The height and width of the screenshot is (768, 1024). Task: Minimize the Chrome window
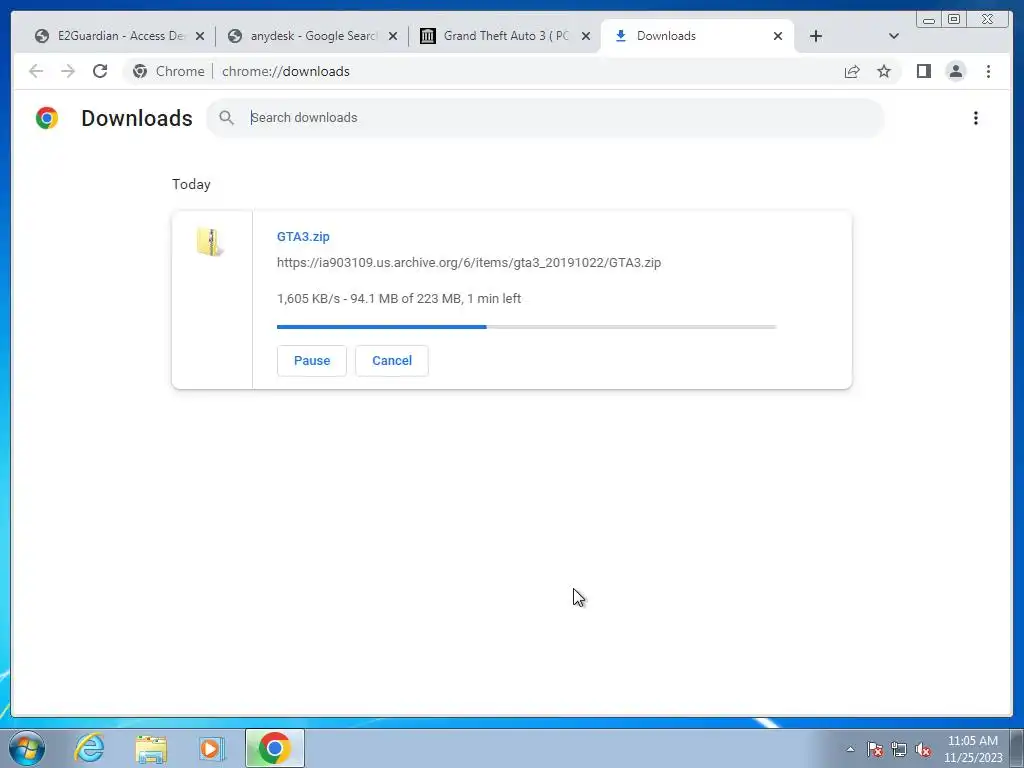(929, 20)
